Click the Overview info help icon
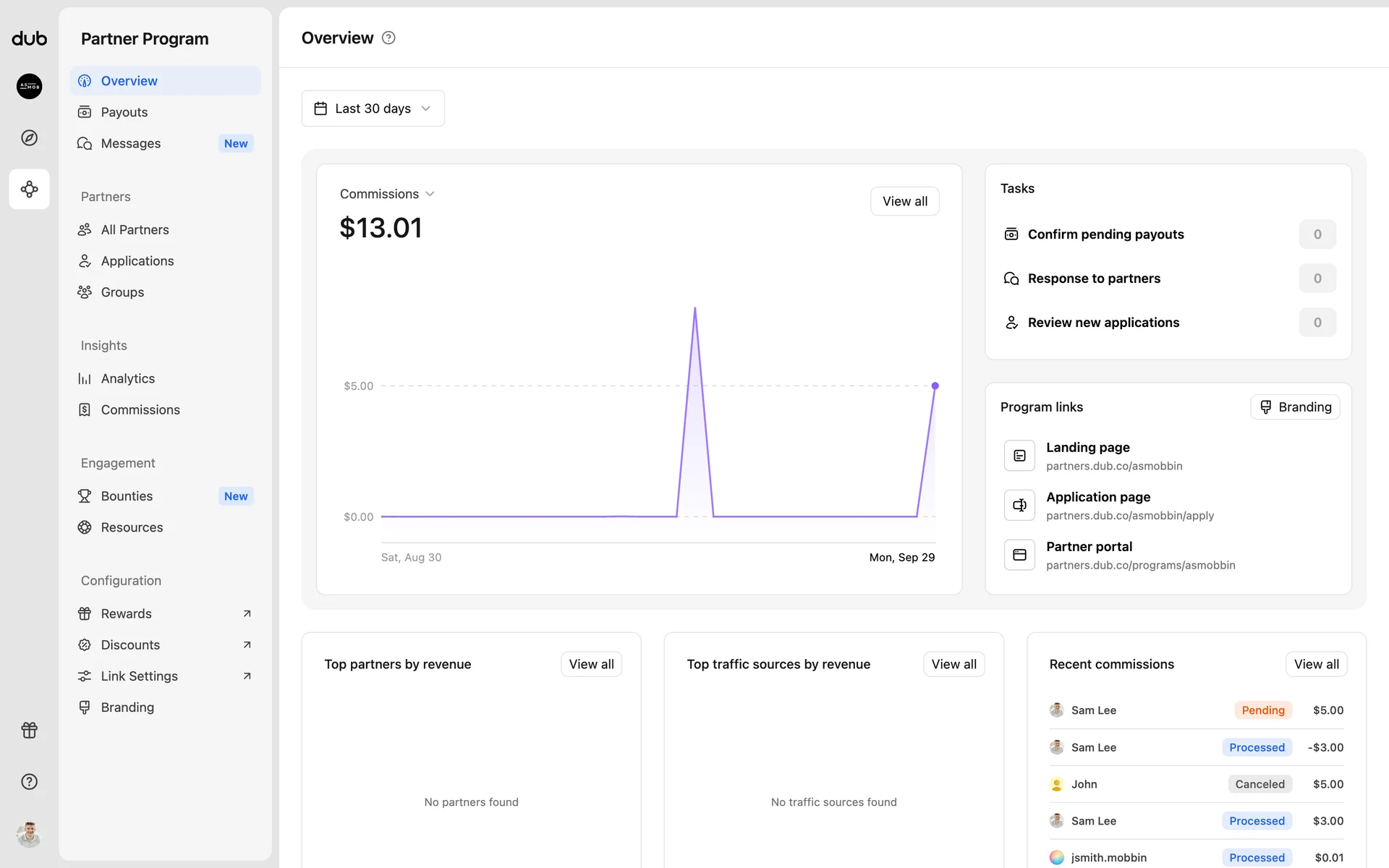The width and height of the screenshot is (1389, 868). [x=388, y=38]
